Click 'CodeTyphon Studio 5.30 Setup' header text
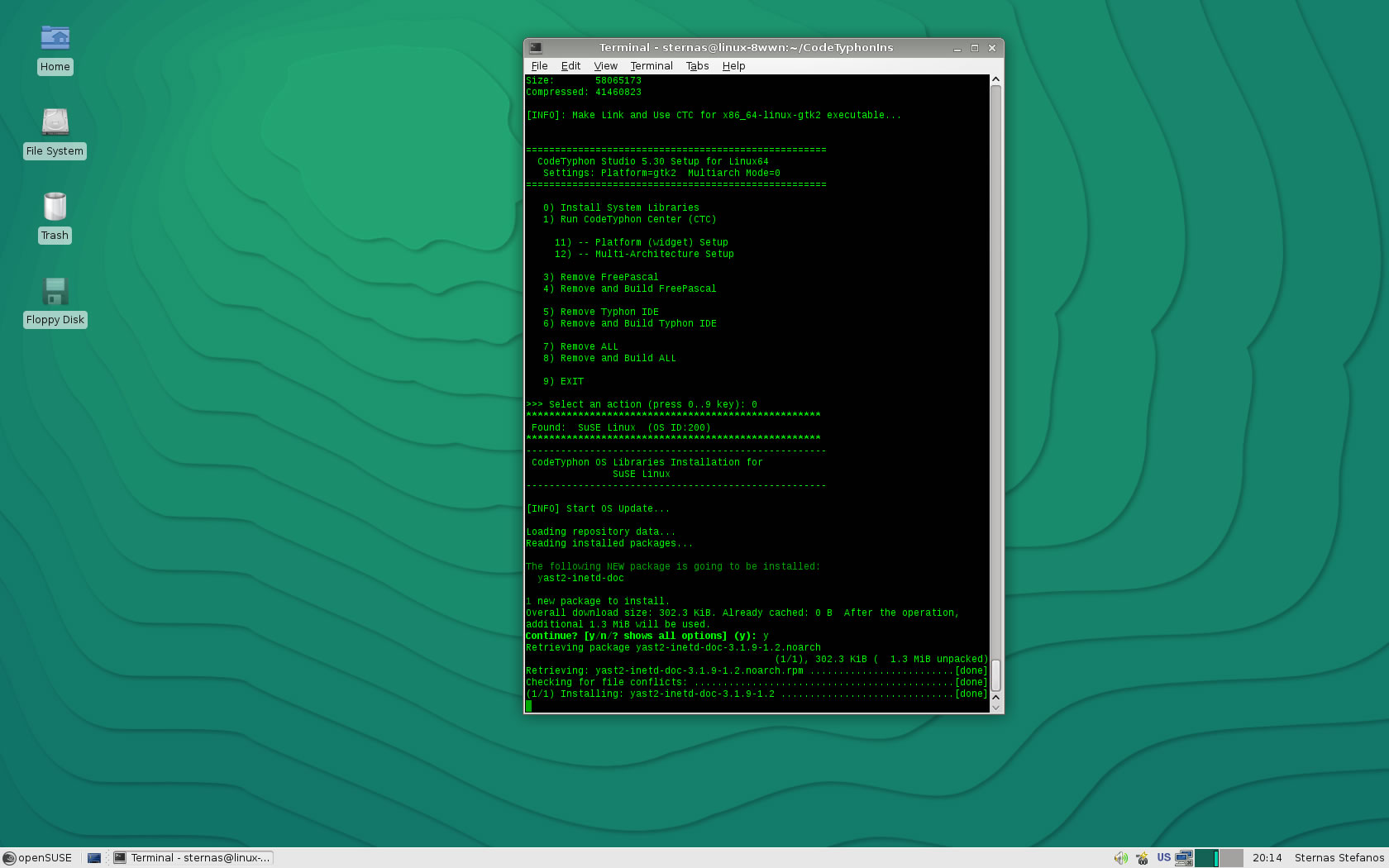Image resolution: width=1389 pixels, height=868 pixels. 652,162
